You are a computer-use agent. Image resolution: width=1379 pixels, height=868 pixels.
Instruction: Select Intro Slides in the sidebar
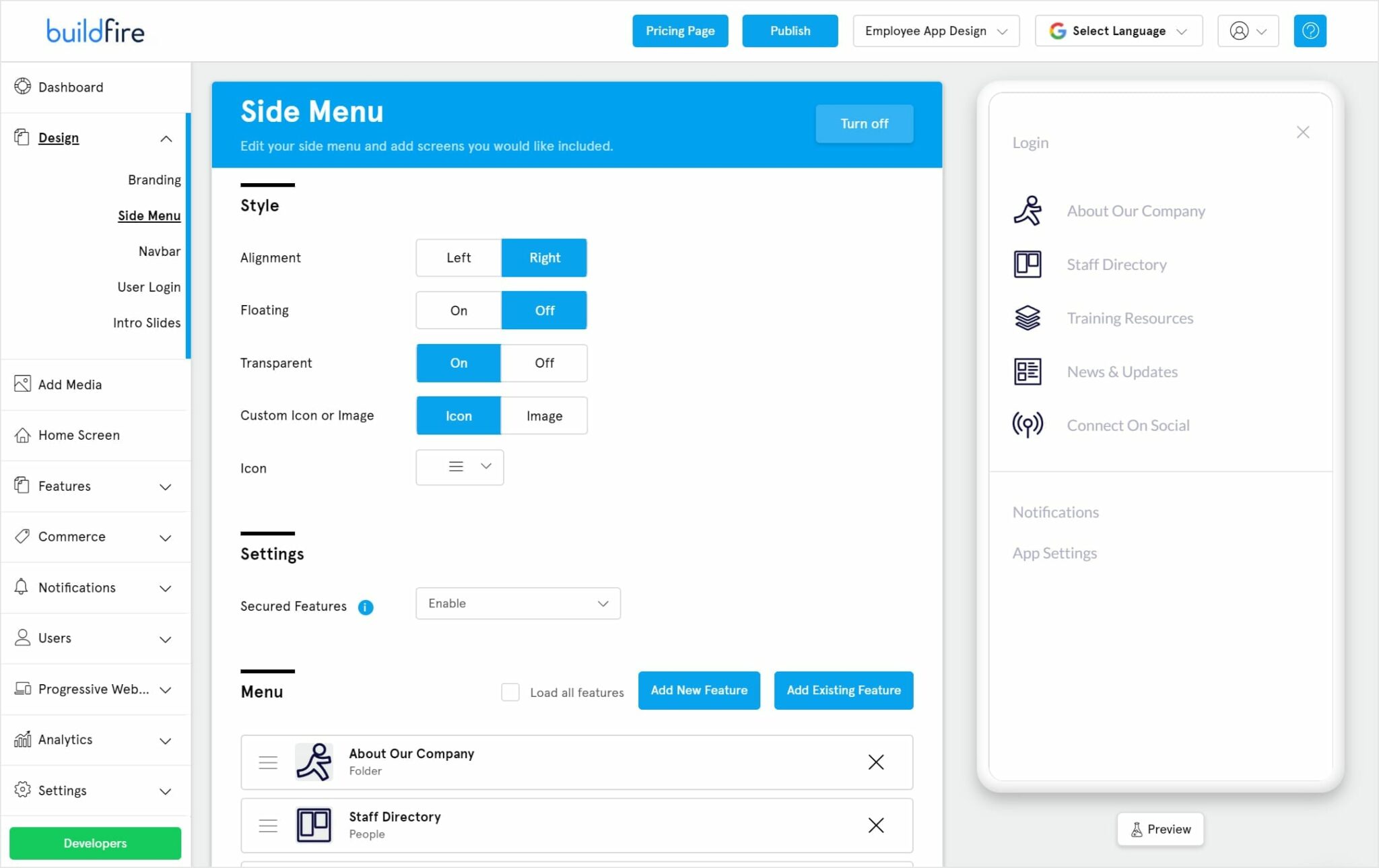147,323
